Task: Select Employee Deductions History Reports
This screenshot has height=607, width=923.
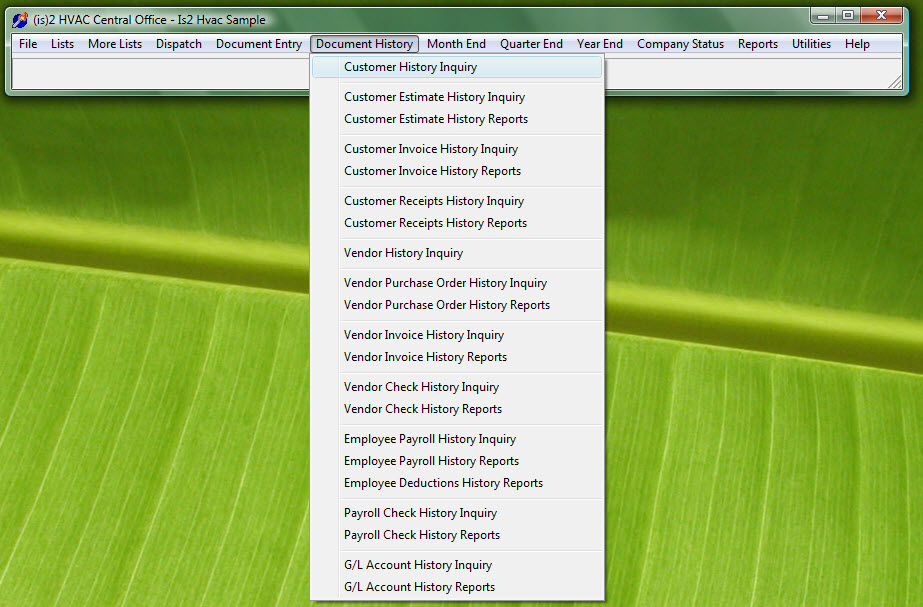Action: 457,483
